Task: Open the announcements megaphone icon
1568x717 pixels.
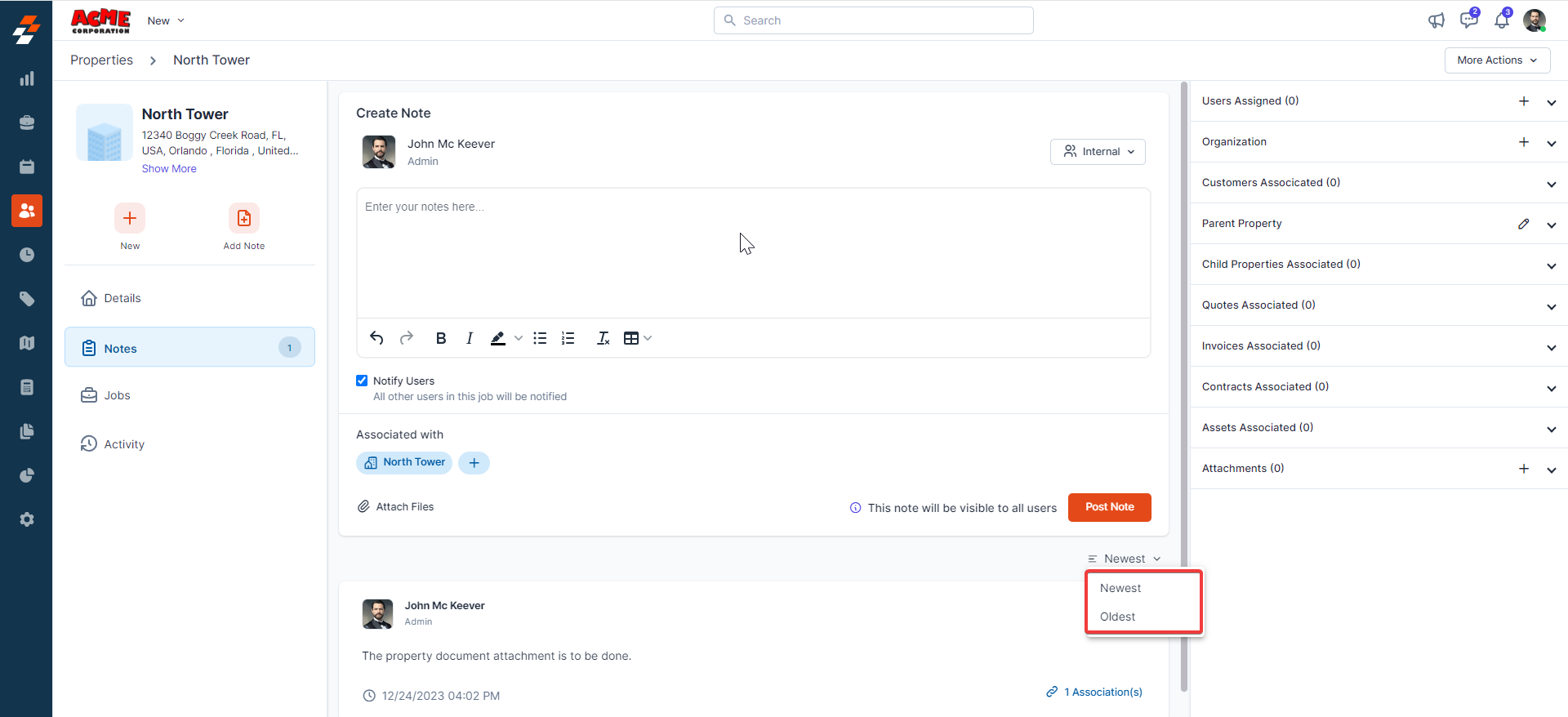Action: pos(1436,20)
